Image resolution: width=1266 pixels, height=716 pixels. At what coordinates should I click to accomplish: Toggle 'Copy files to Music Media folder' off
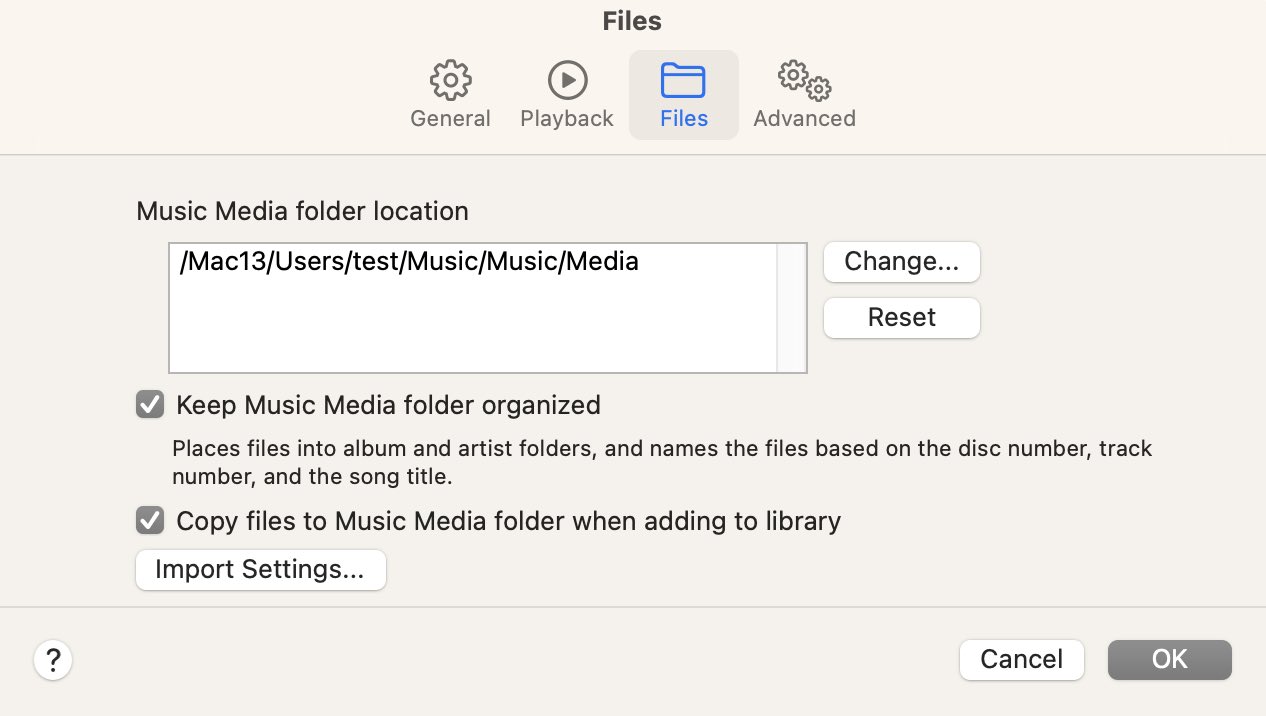click(x=149, y=520)
